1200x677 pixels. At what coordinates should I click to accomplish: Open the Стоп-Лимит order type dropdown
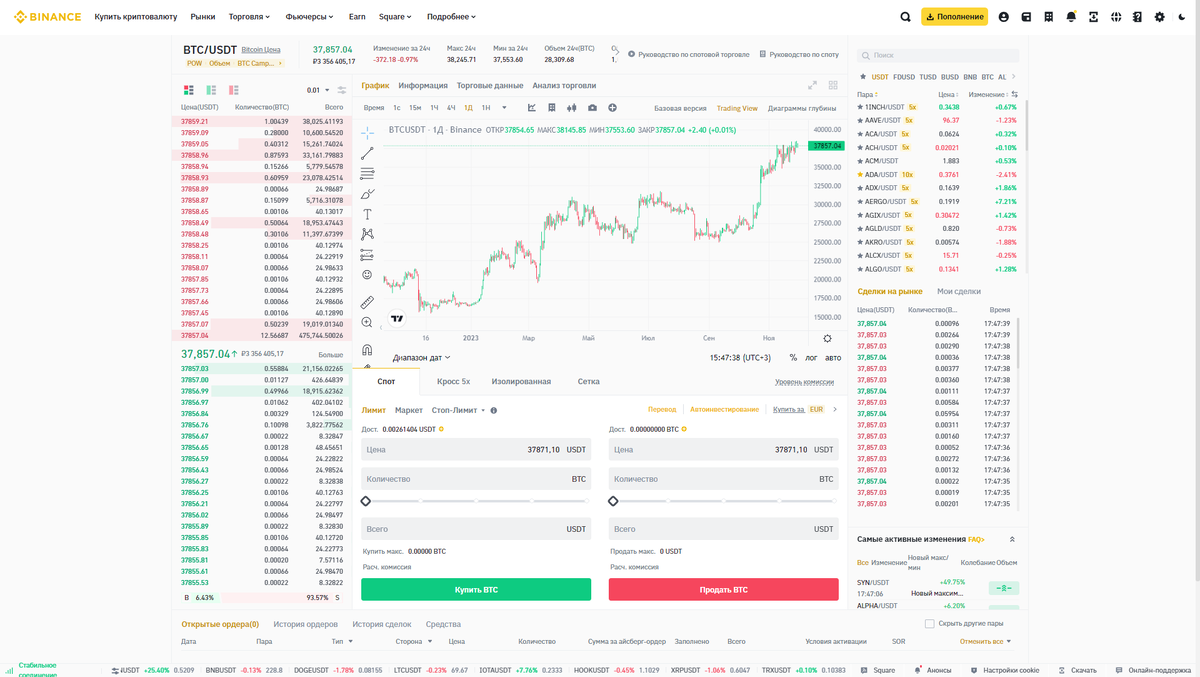pyautogui.click(x=458, y=410)
